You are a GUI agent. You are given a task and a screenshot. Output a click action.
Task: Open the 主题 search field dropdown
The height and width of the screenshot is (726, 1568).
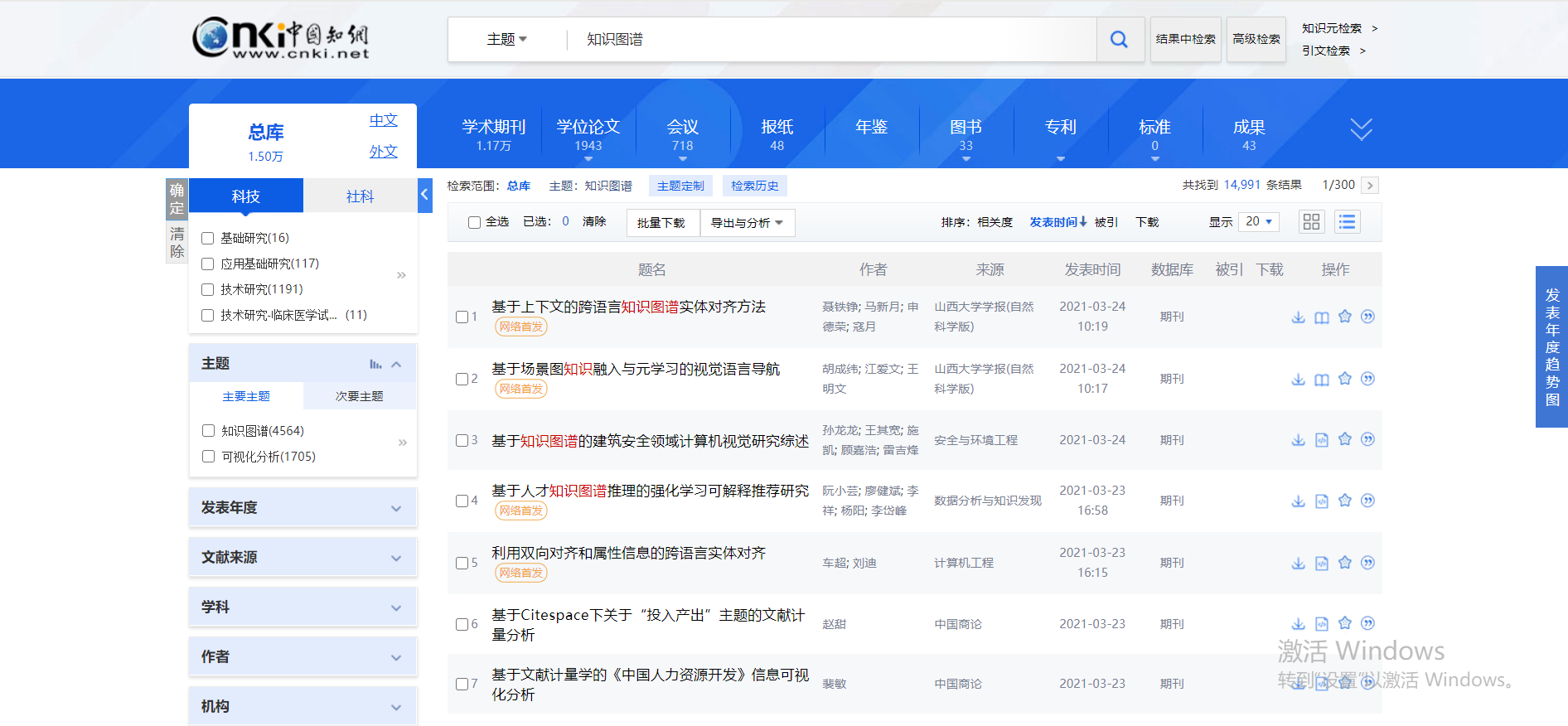point(507,39)
